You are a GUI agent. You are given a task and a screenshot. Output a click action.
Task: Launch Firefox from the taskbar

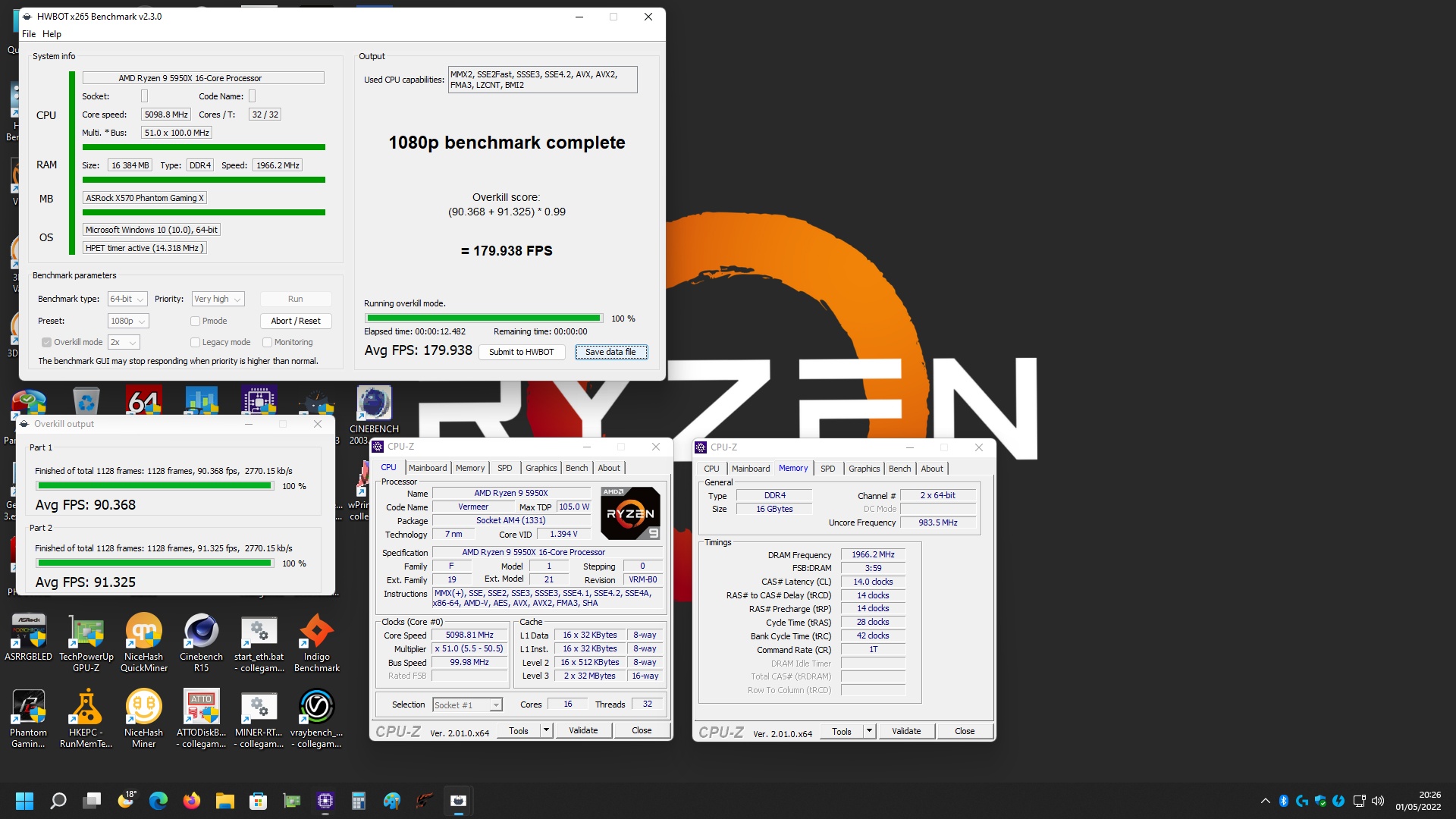click(x=192, y=801)
